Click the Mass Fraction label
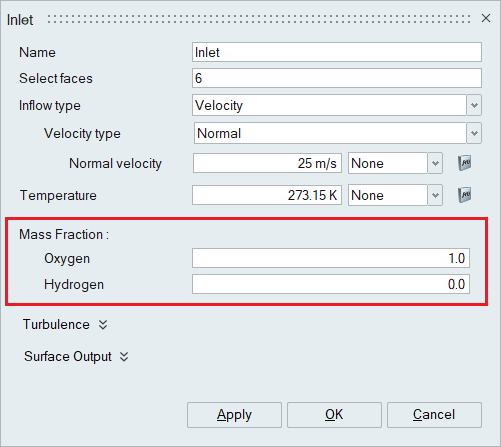 tap(64, 234)
